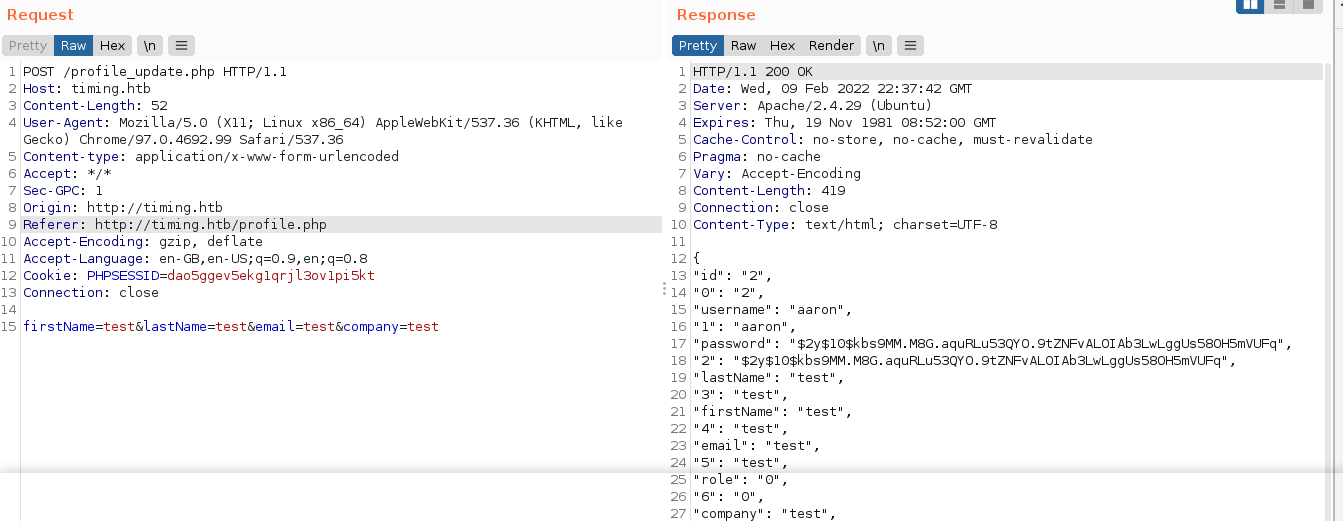Switch Response view to Raw

pos(743,45)
